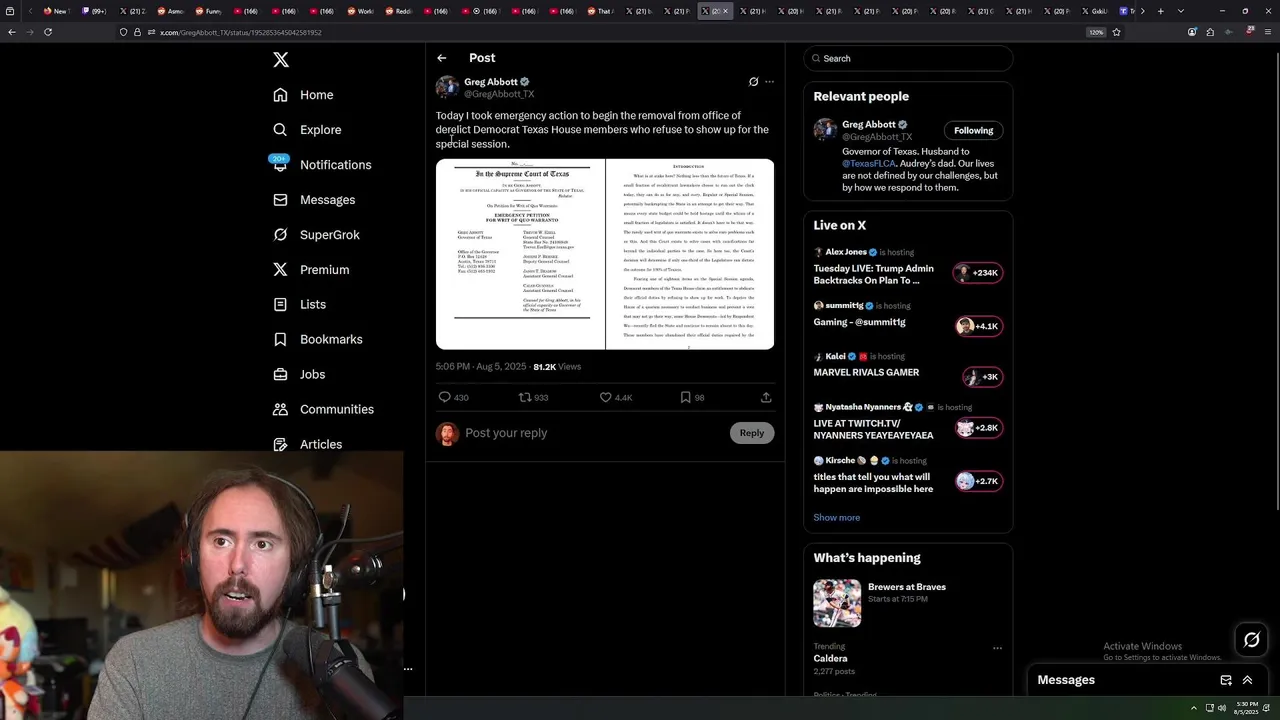Join the MARVEL RIVALS GAMER live +3K
The height and width of the screenshot is (720, 1280).
tap(982, 377)
